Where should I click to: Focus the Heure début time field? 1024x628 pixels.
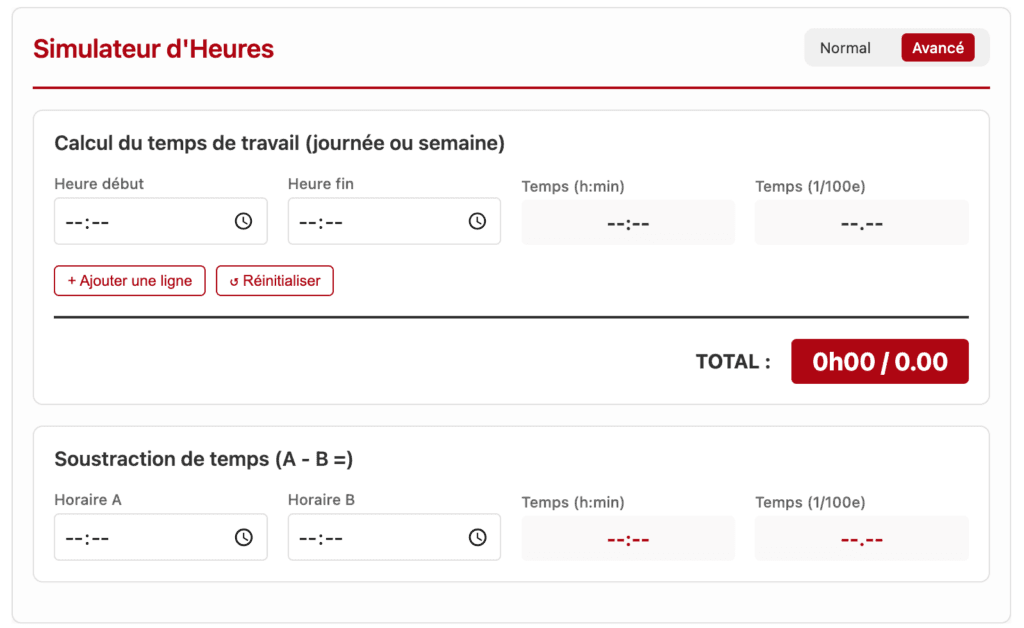point(140,221)
